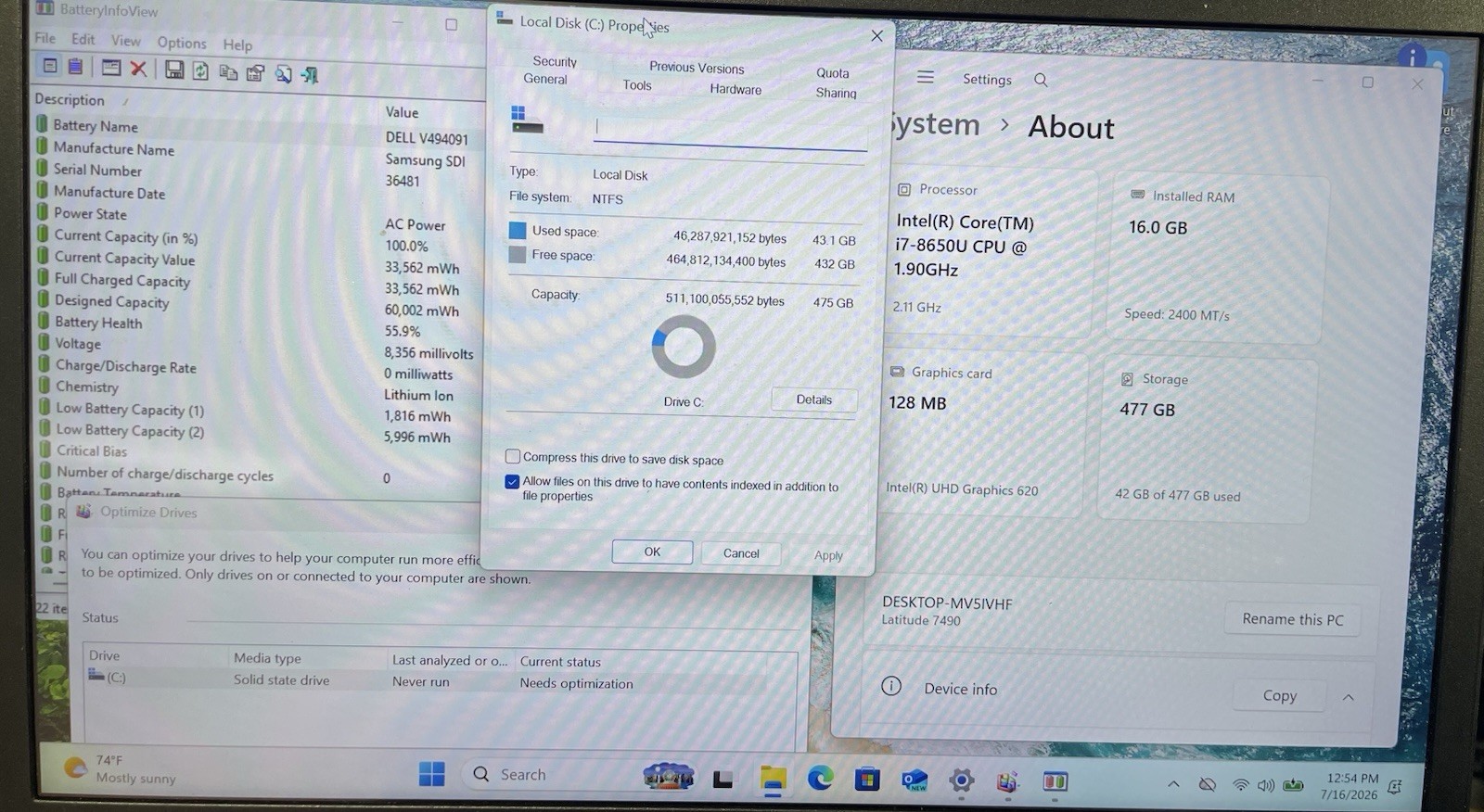This screenshot has width=1484, height=812.
Task: Switch to the Quota tab
Action: coord(832,73)
